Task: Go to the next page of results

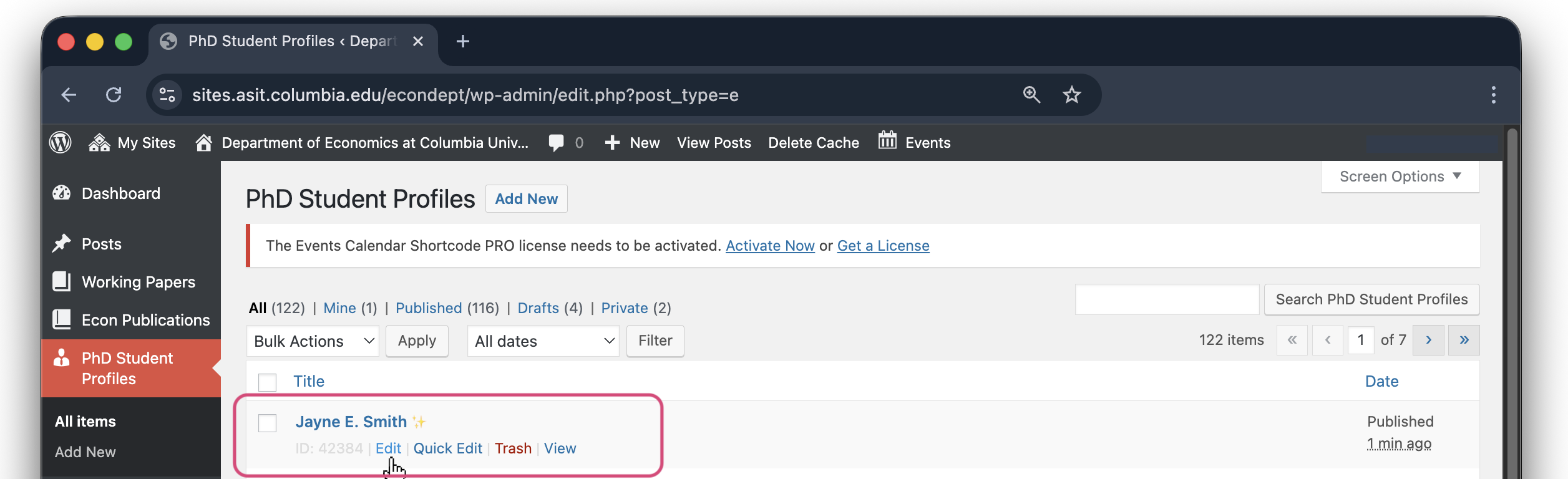Action: click(1428, 341)
